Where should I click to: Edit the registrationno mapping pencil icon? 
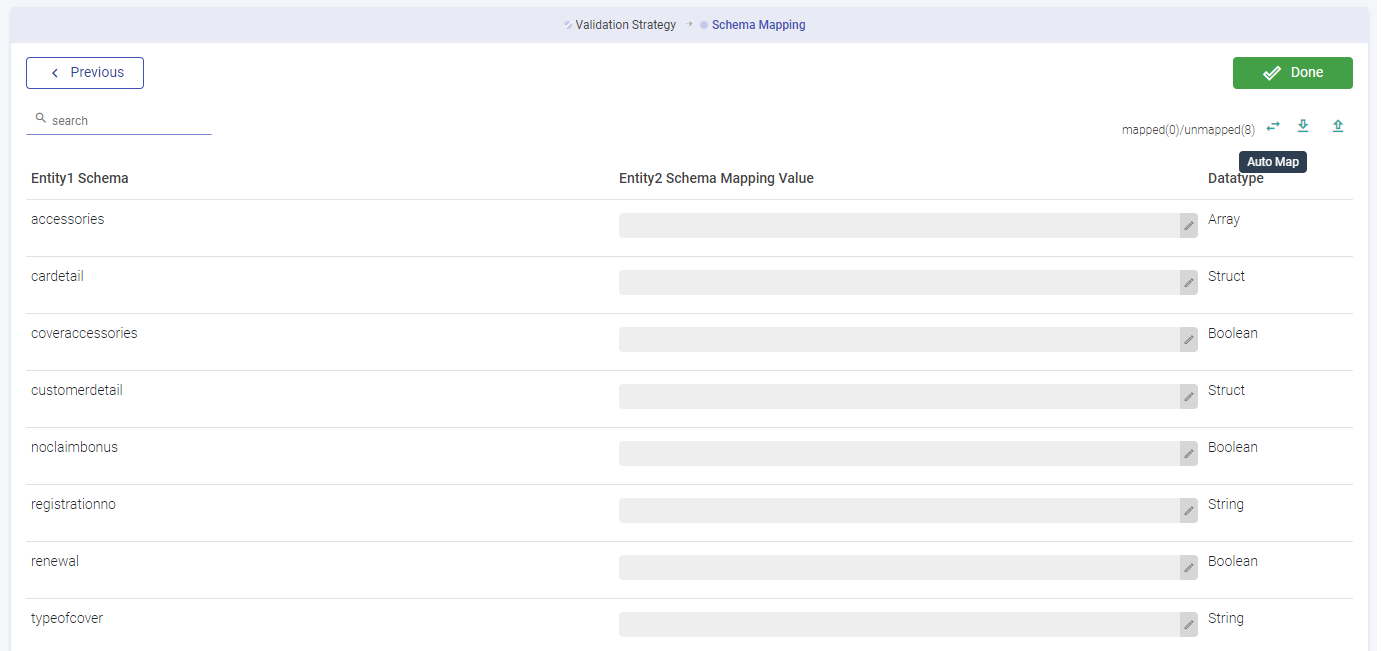pos(1189,511)
